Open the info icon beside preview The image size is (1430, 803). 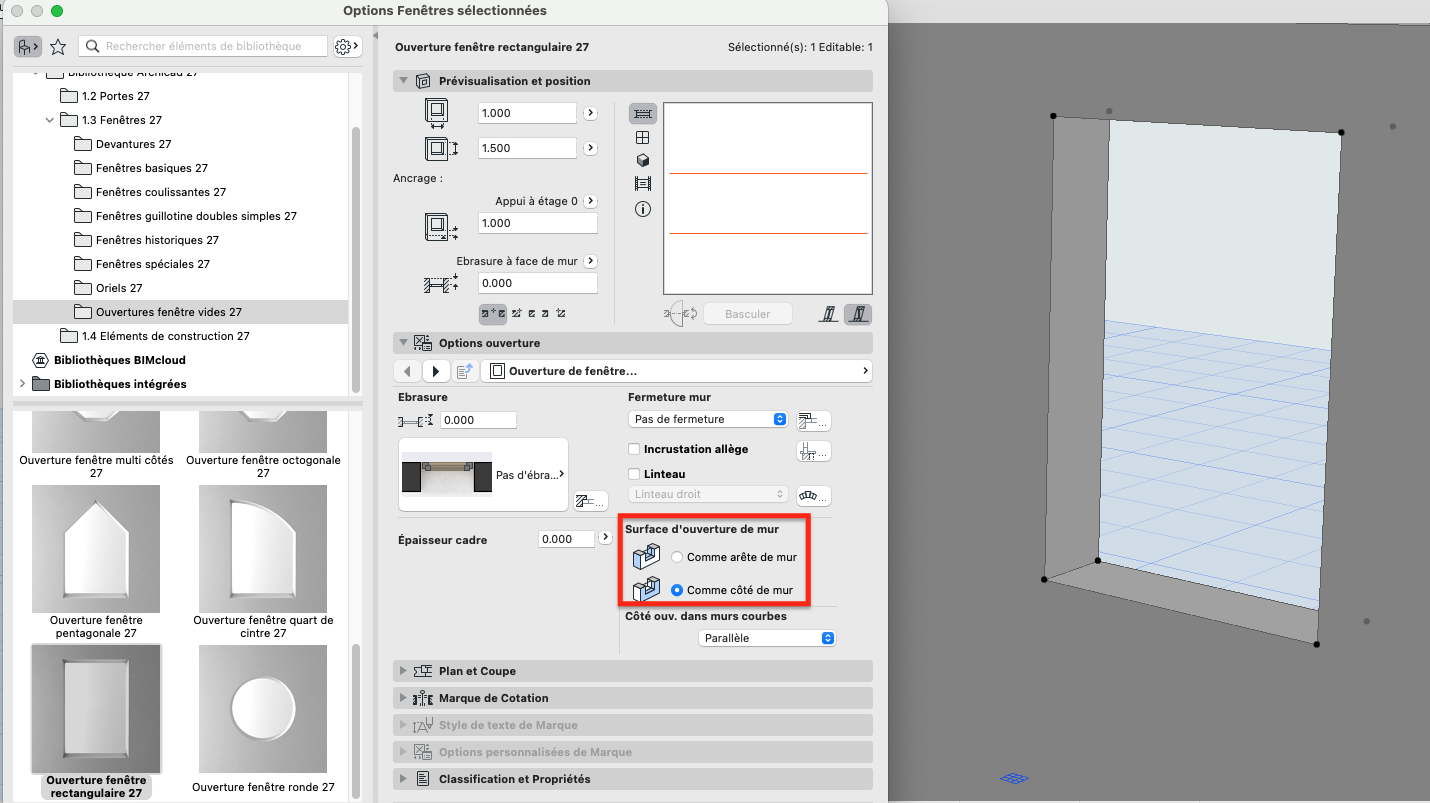pos(643,209)
